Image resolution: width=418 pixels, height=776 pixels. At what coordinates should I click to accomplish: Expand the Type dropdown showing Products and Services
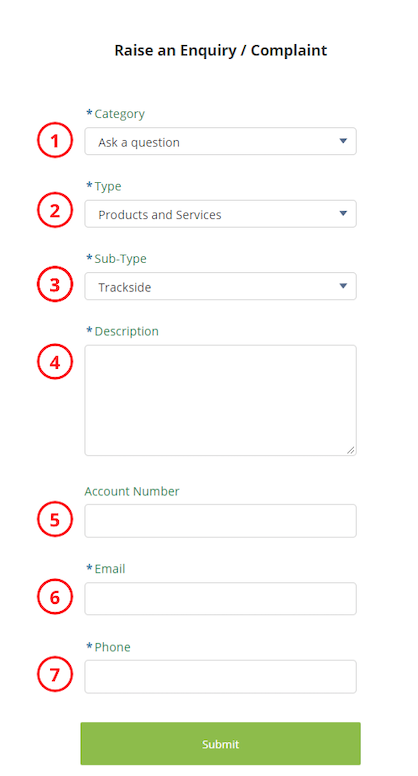pyautogui.click(x=220, y=214)
